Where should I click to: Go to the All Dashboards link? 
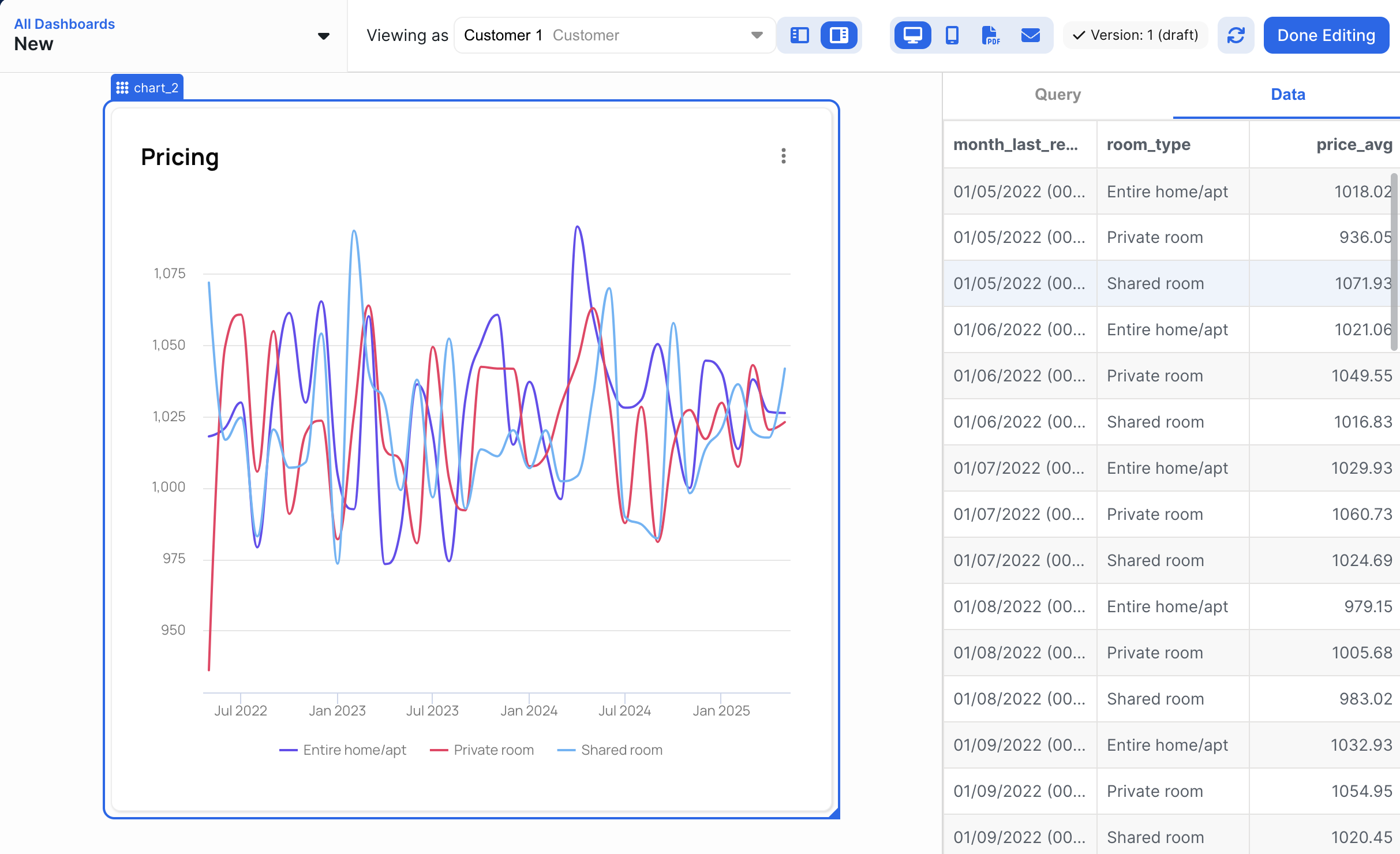(x=64, y=24)
